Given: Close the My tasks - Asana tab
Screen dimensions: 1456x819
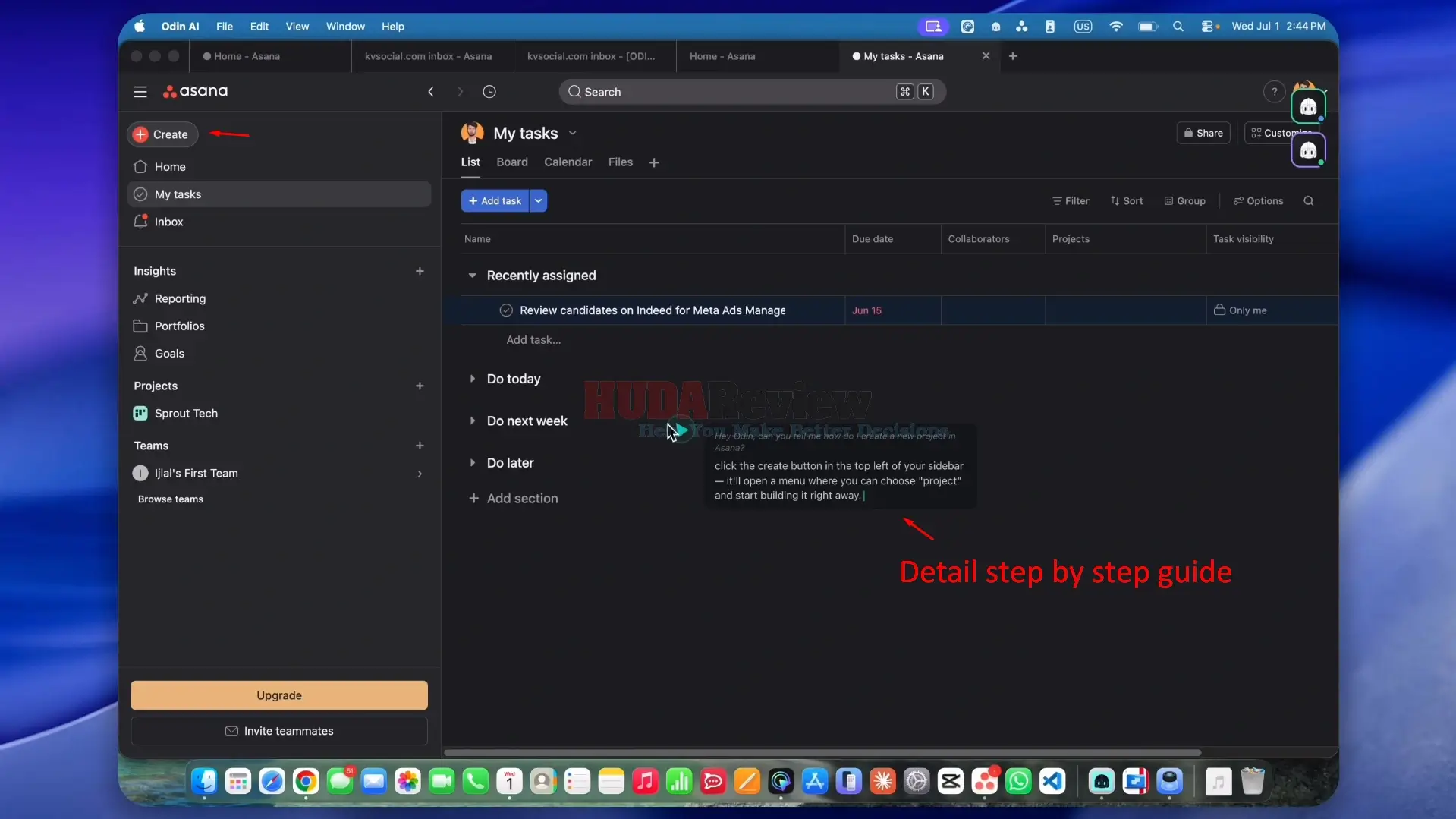Looking at the screenshot, I should pos(986,56).
